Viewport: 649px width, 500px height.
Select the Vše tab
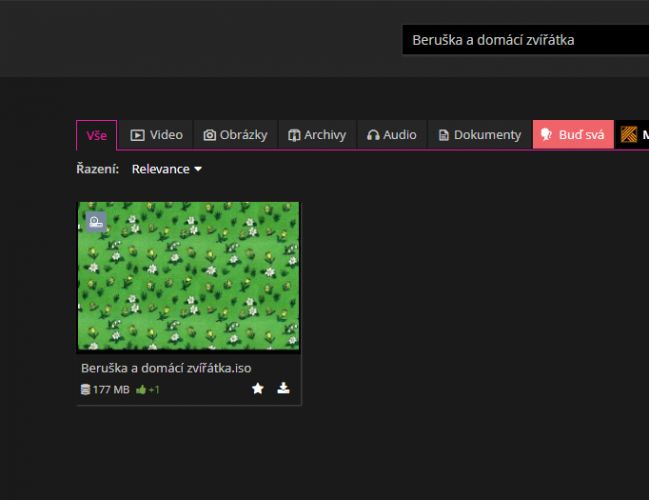(96, 135)
